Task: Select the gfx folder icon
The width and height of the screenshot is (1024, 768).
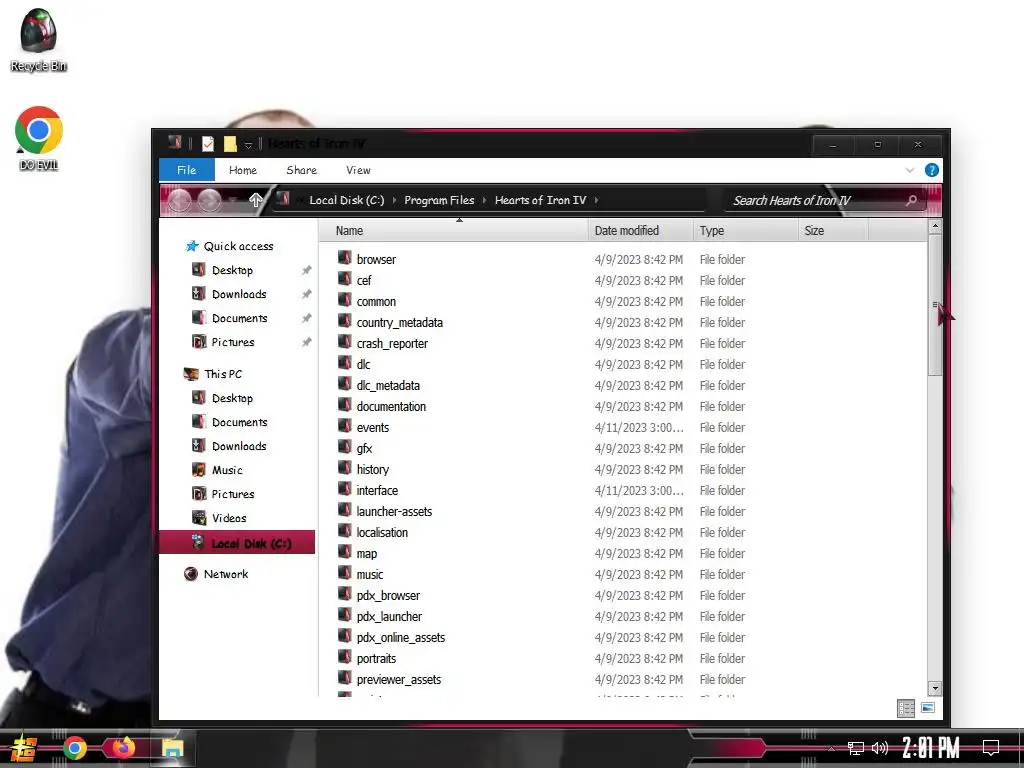Action: point(344,447)
